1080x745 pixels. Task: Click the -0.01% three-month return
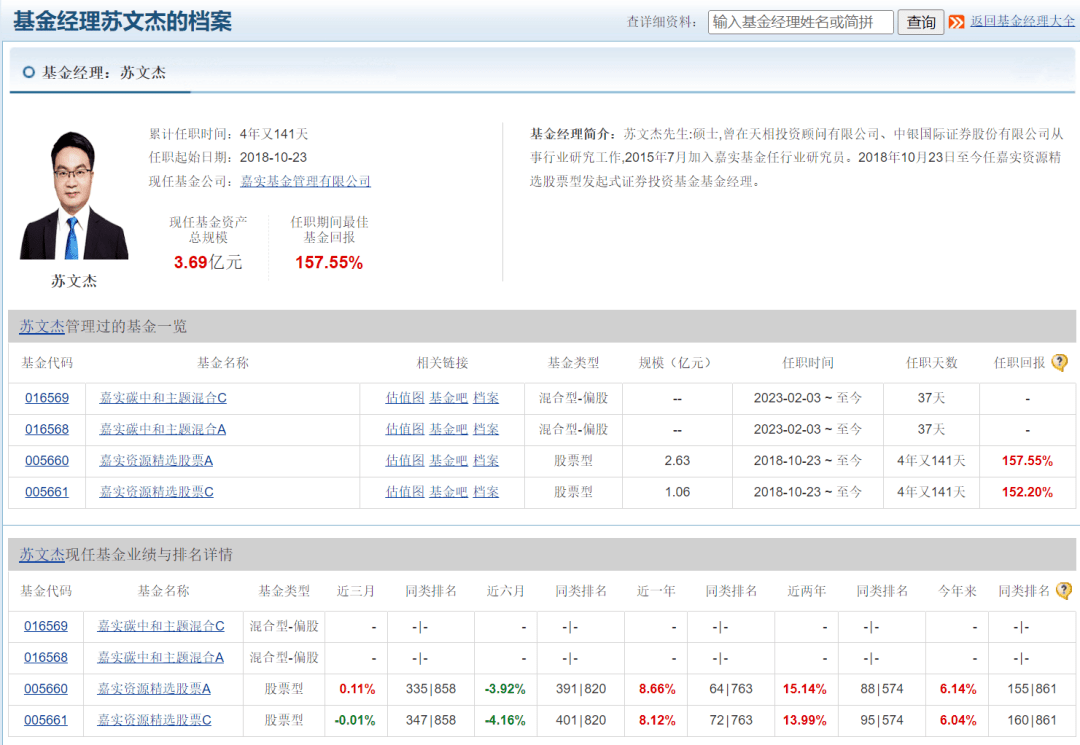click(x=355, y=720)
